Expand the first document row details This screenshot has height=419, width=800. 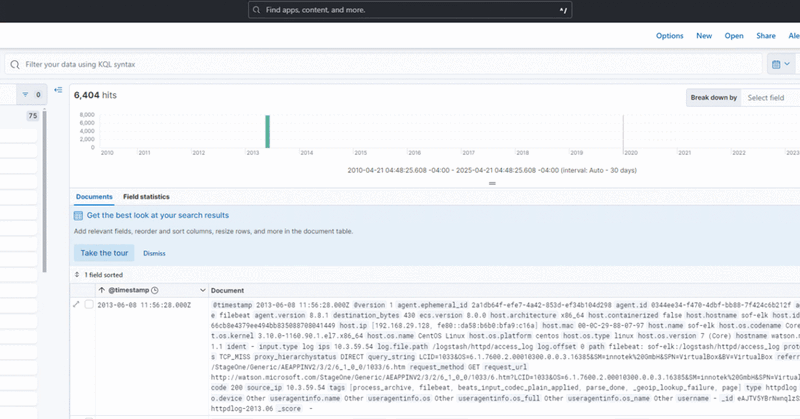pos(76,304)
